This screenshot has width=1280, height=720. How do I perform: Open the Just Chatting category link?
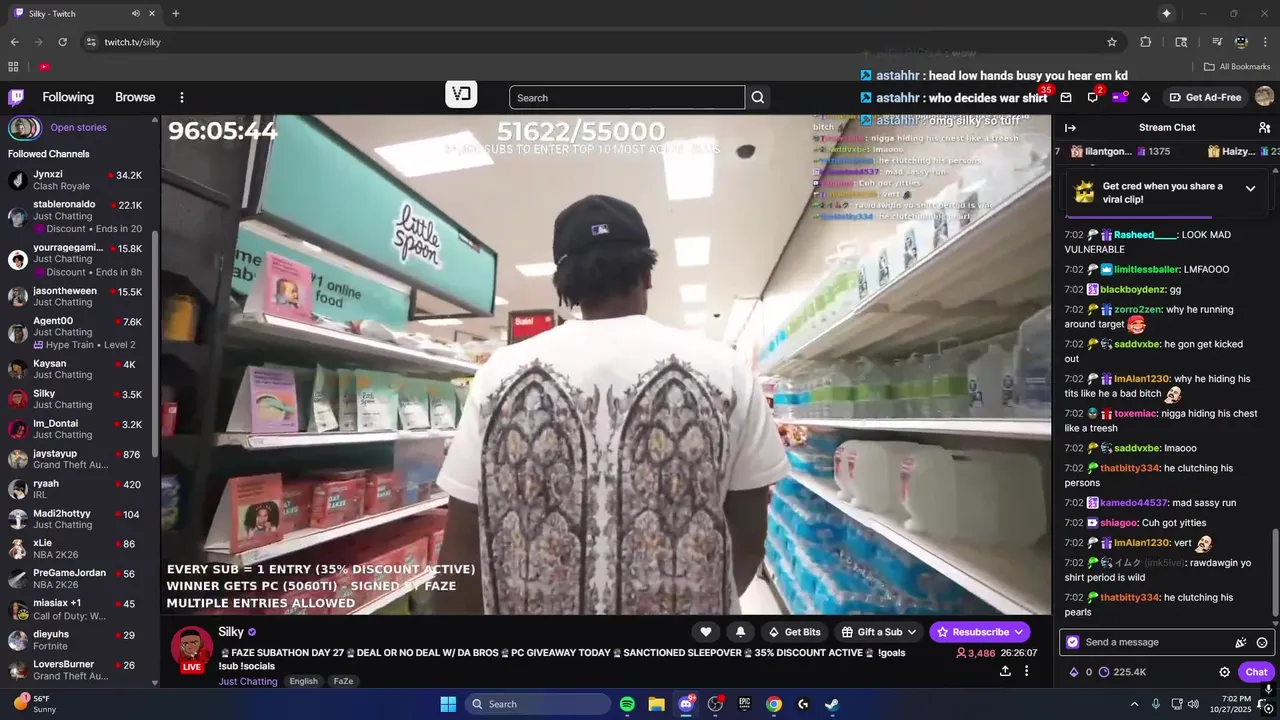pyautogui.click(x=248, y=681)
